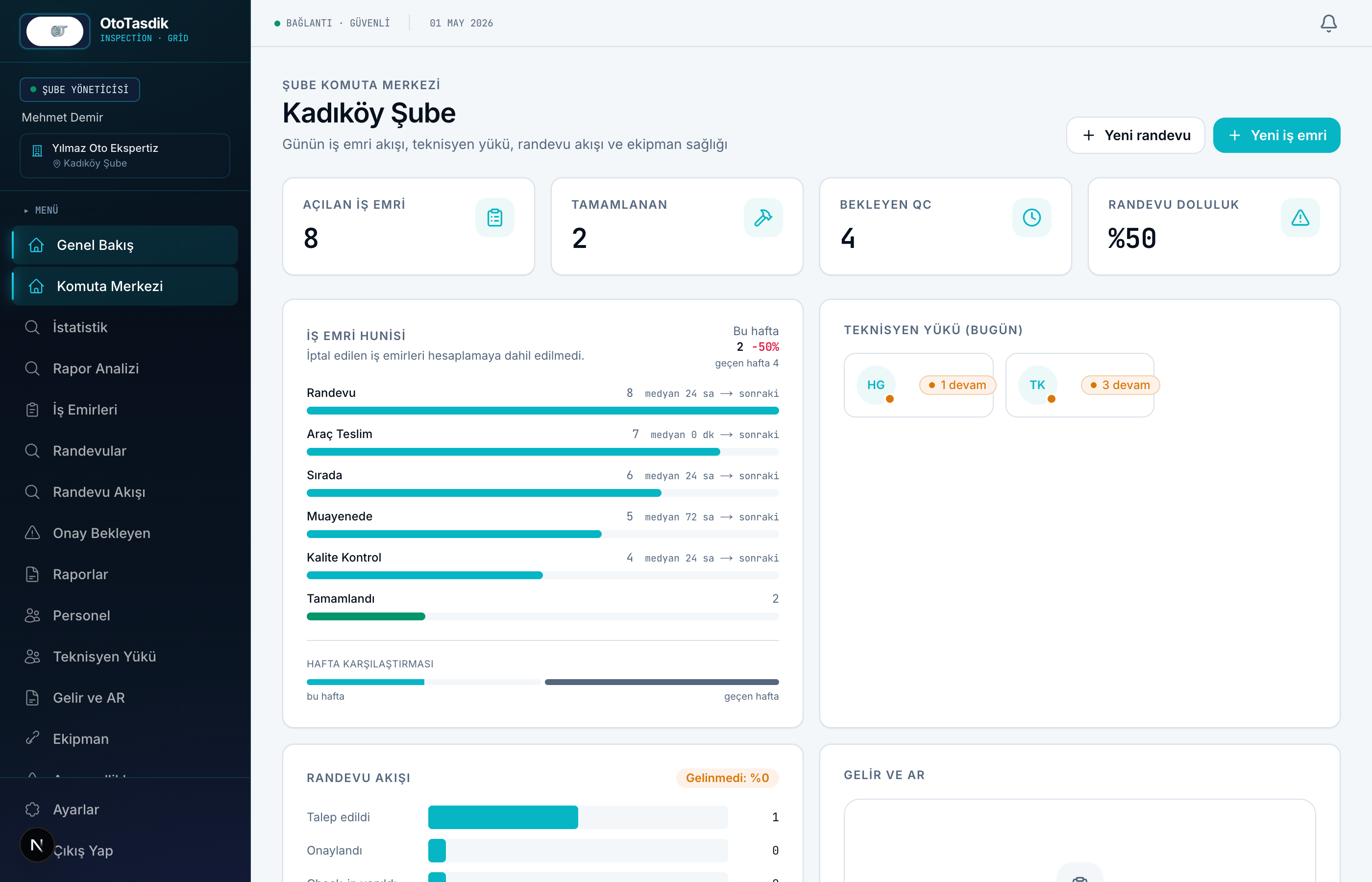Click the clipboard icon in Açılan İş Emri card
The height and width of the screenshot is (882, 1372).
click(x=495, y=218)
